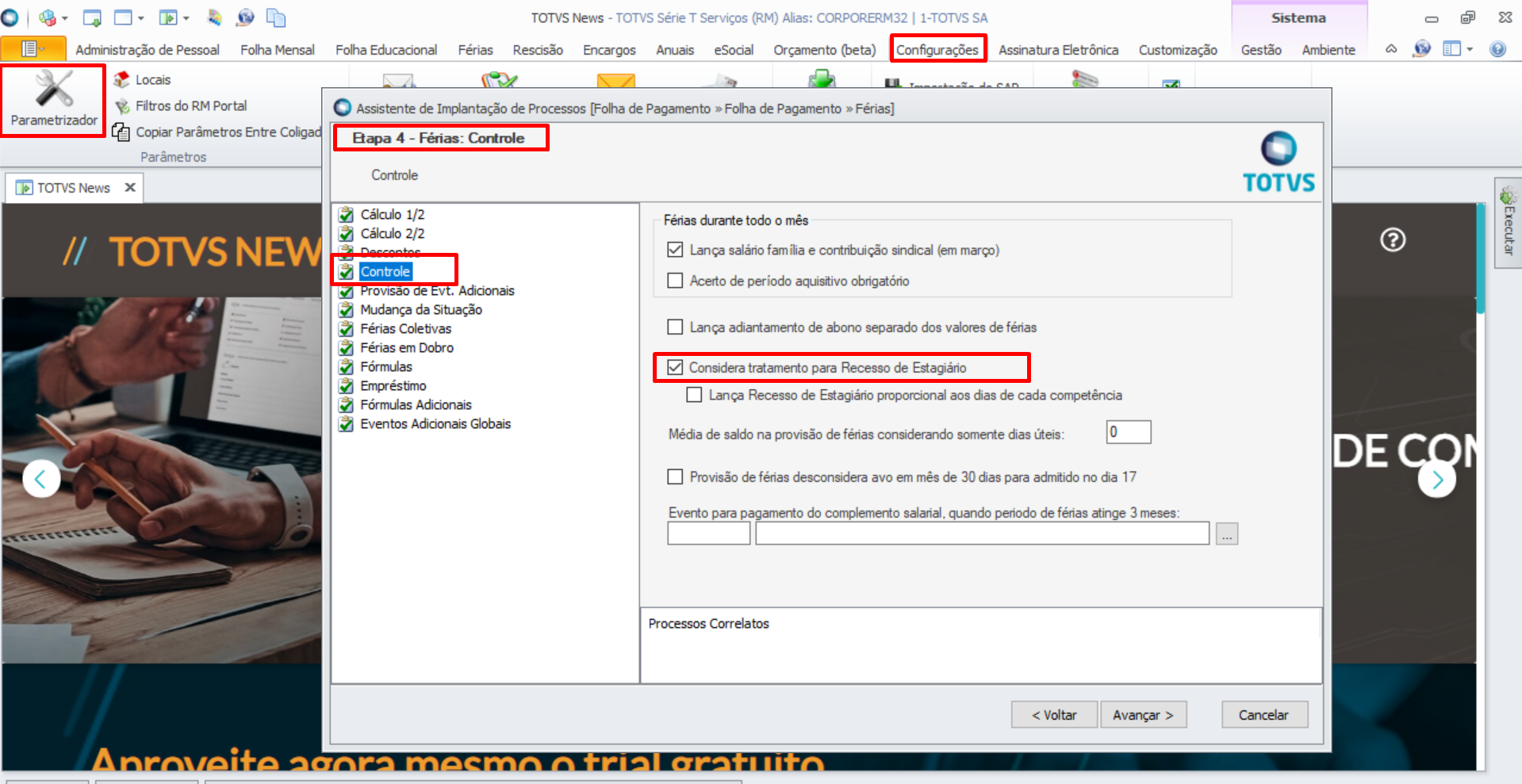Click the blank window quick-access icon
The width and height of the screenshot is (1522, 784).
(124, 17)
